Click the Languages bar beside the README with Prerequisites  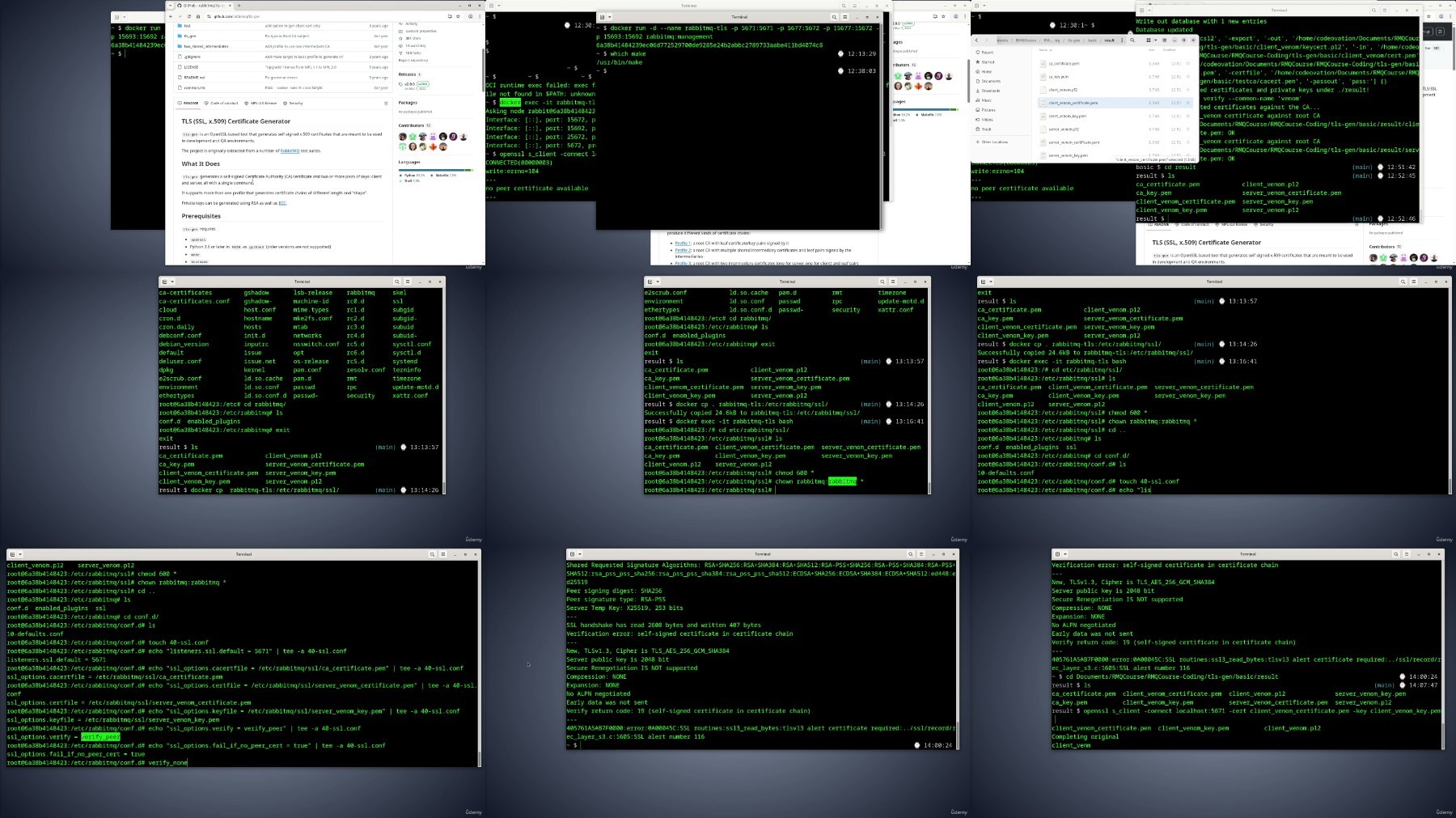[x=434, y=170]
